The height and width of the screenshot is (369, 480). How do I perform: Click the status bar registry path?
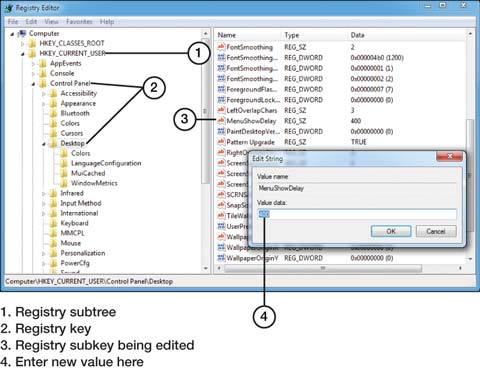pyautogui.click(x=89, y=282)
